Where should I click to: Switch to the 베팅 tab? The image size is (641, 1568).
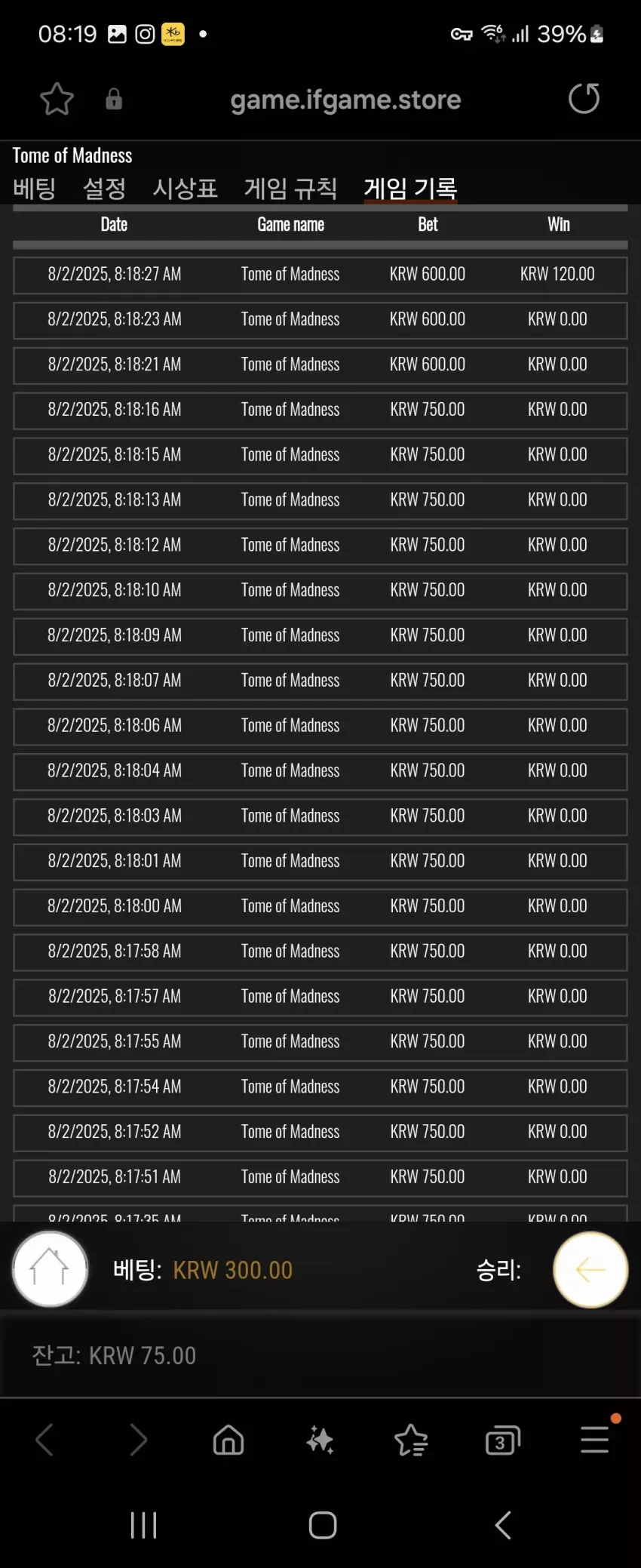coord(35,188)
